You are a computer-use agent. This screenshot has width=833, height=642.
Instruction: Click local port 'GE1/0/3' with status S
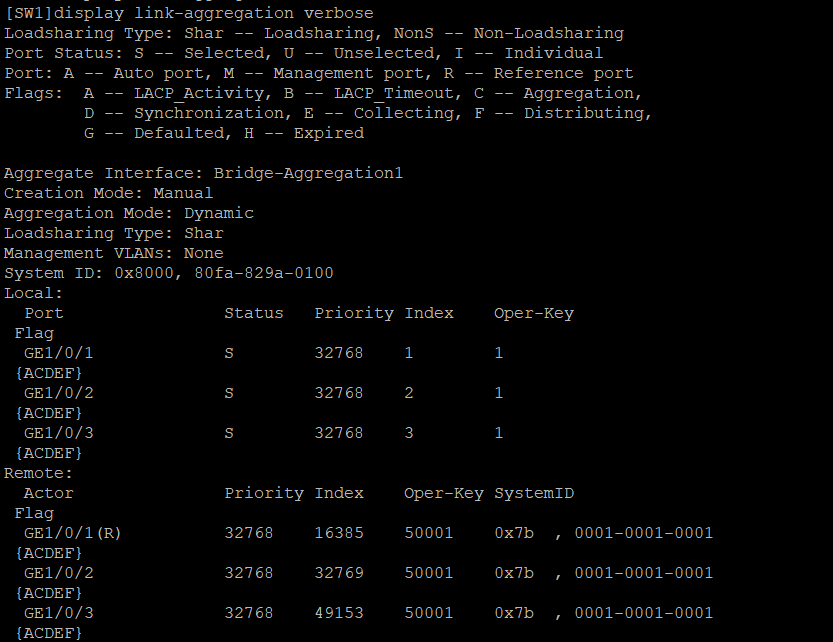click(58, 433)
